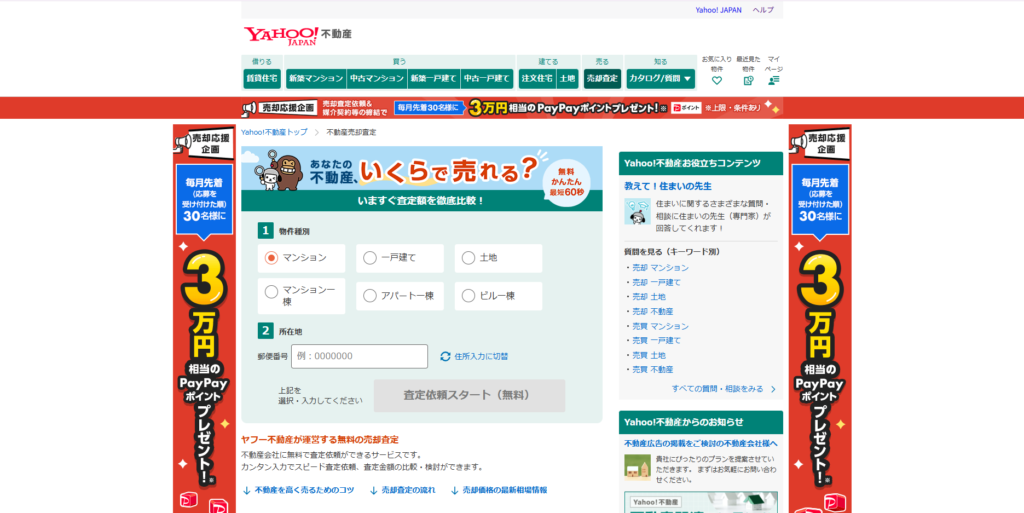Viewport: 1024px width, 513px height.
Task: Open the 新築一戸建て navigation tab
Action: 434,78
